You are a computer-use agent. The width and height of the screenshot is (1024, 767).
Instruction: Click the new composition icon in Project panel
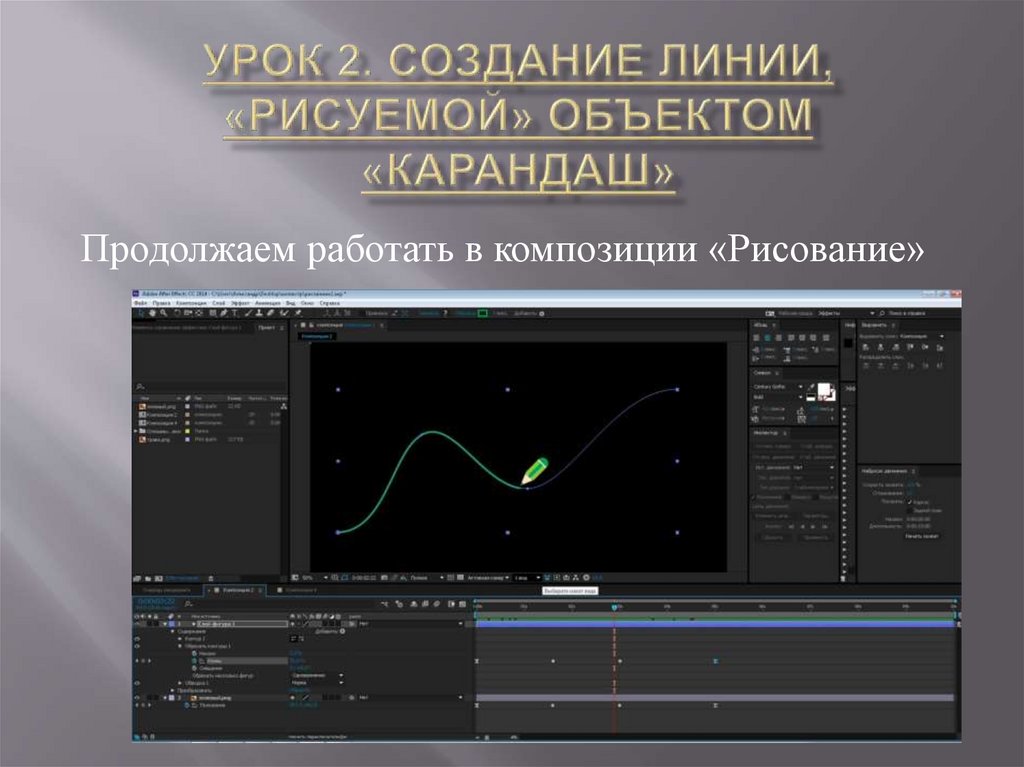159,579
